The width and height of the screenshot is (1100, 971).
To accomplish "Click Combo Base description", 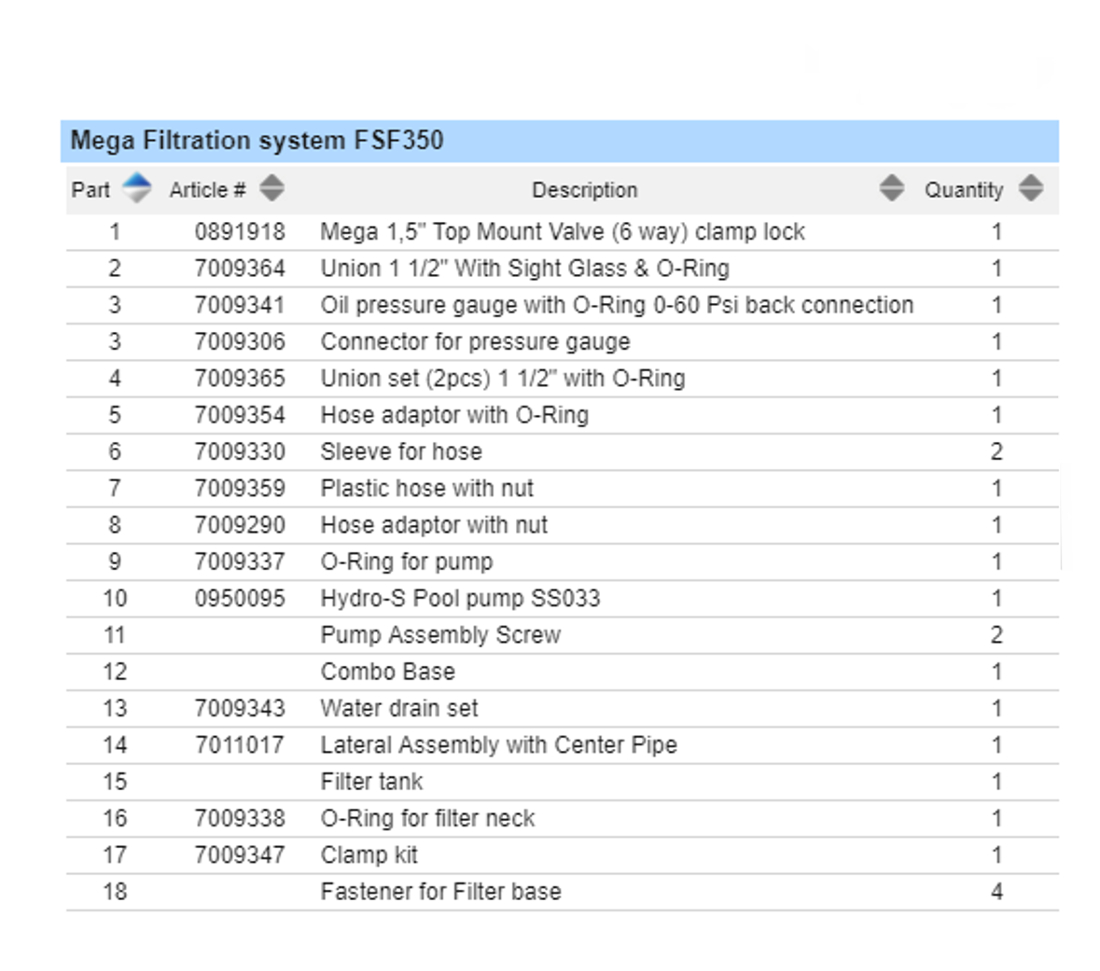I will 387,672.
